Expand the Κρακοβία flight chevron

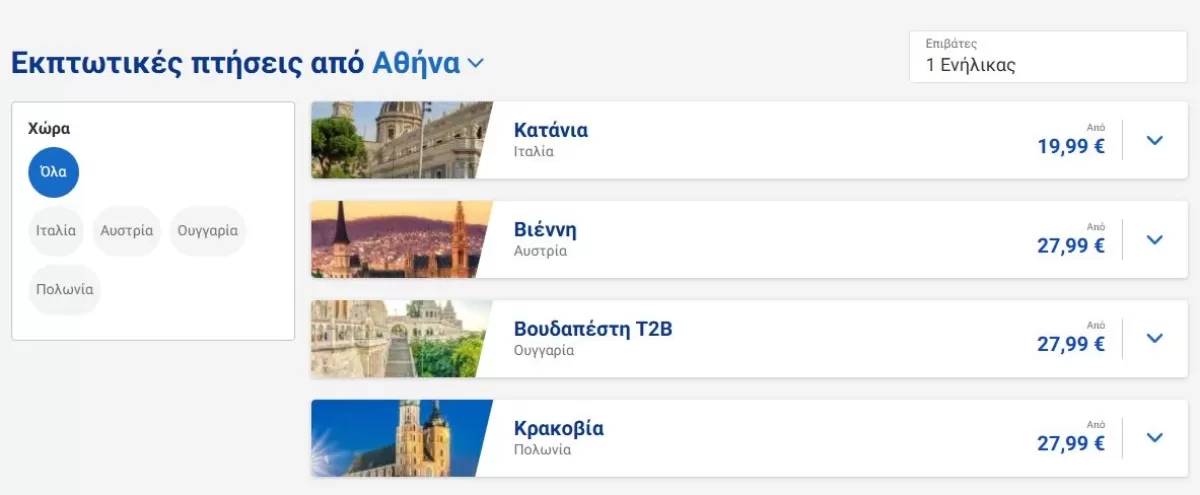coord(1155,438)
